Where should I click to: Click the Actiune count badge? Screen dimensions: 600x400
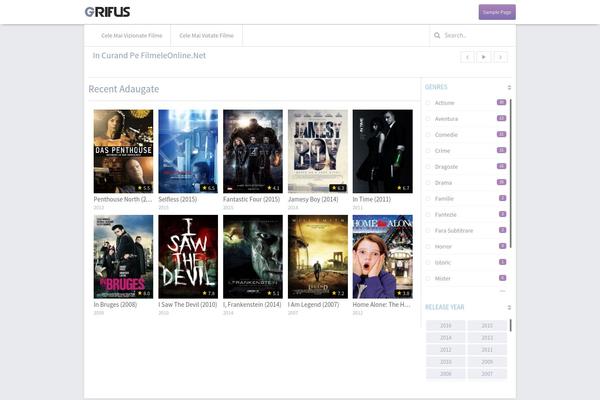click(x=501, y=102)
